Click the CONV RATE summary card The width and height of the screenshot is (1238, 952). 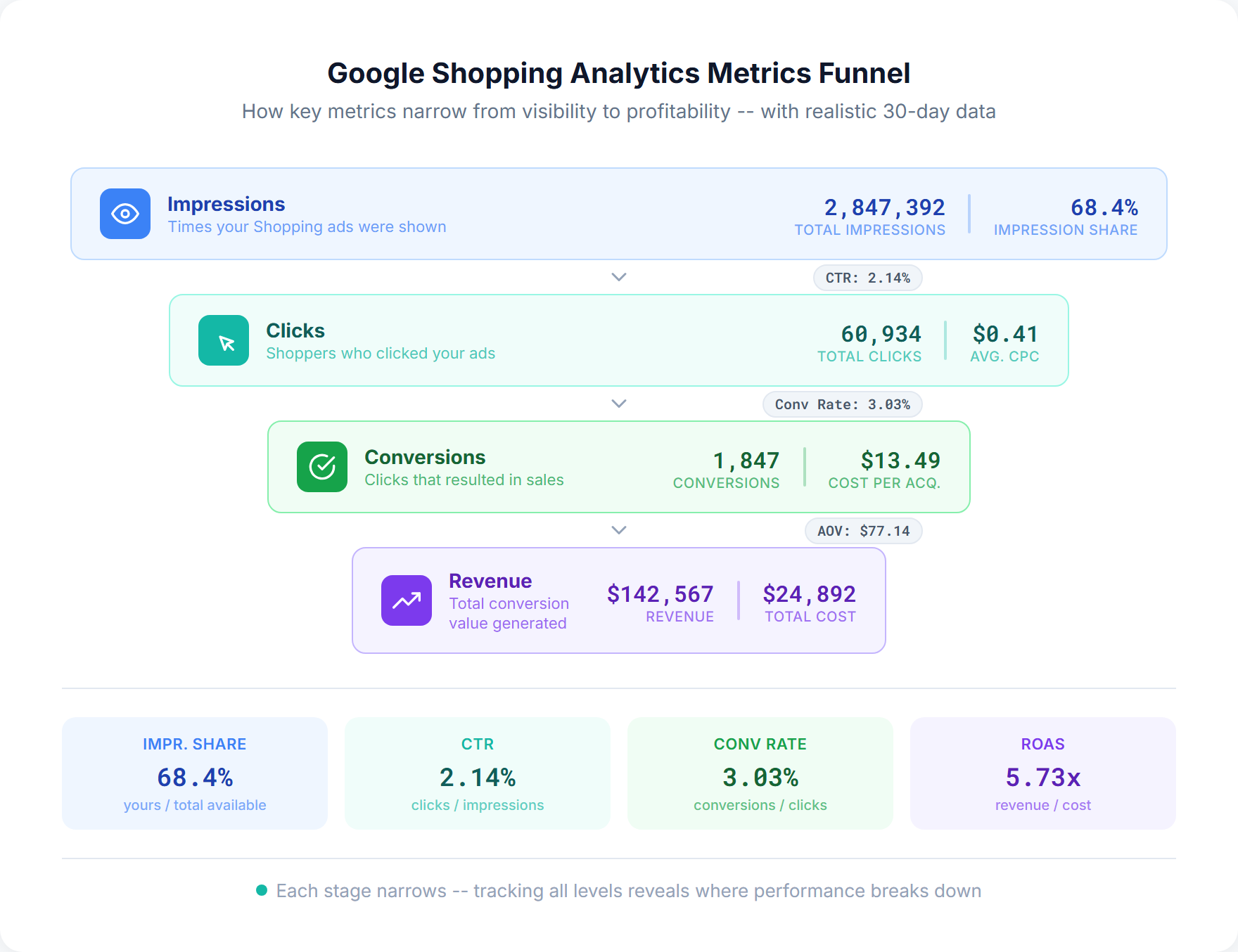pyautogui.click(x=760, y=773)
